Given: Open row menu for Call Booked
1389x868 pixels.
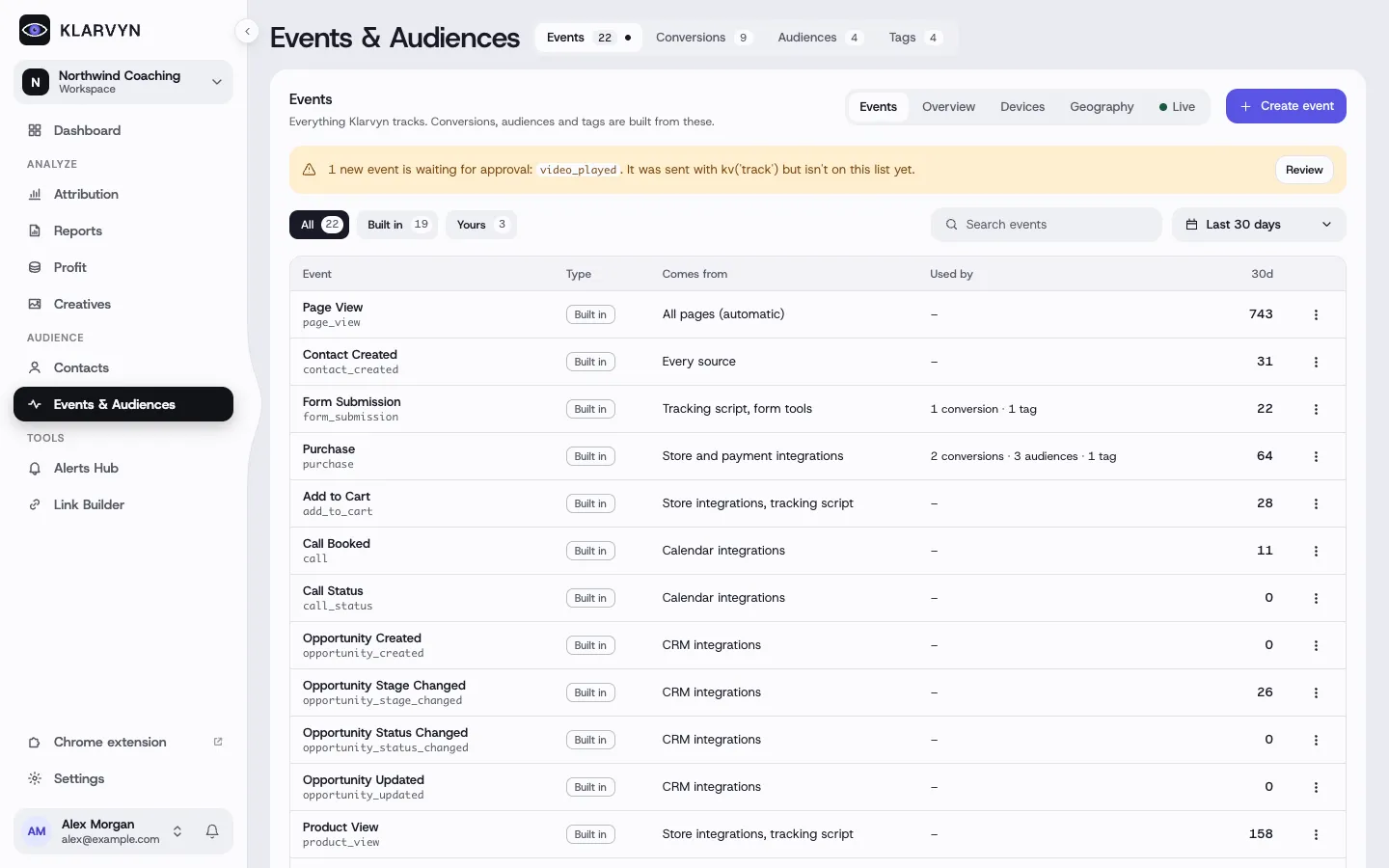Looking at the screenshot, I should pos(1316,551).
